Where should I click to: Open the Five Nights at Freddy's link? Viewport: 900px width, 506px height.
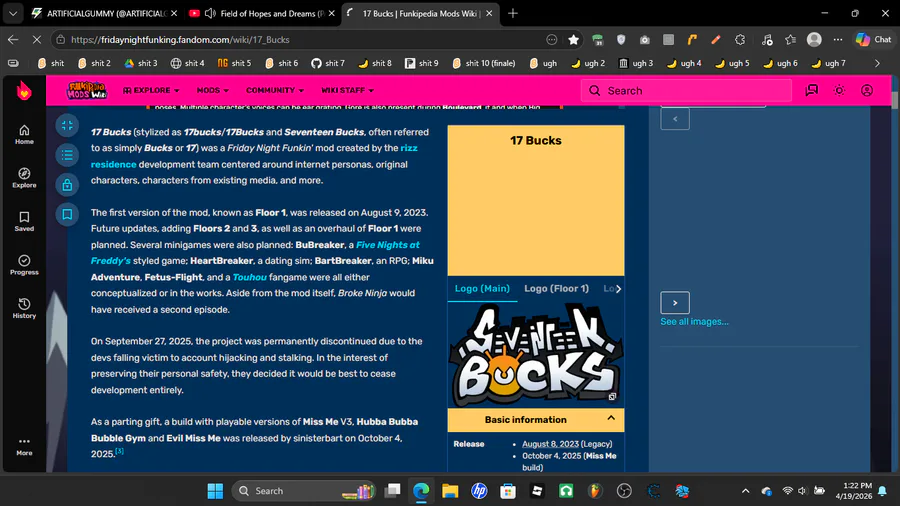[387, 245]
